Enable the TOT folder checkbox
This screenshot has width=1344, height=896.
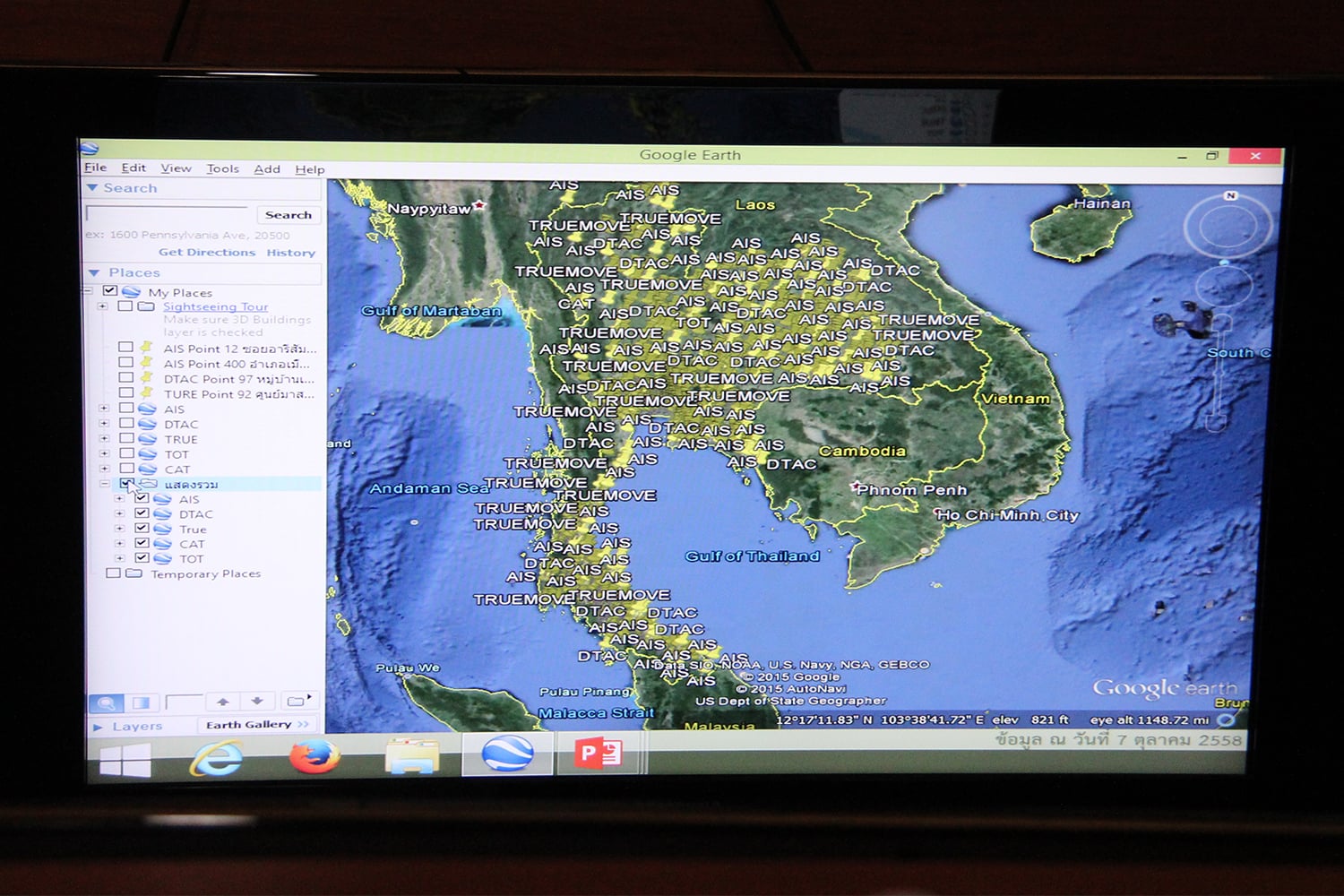click(x=126, y=453)
